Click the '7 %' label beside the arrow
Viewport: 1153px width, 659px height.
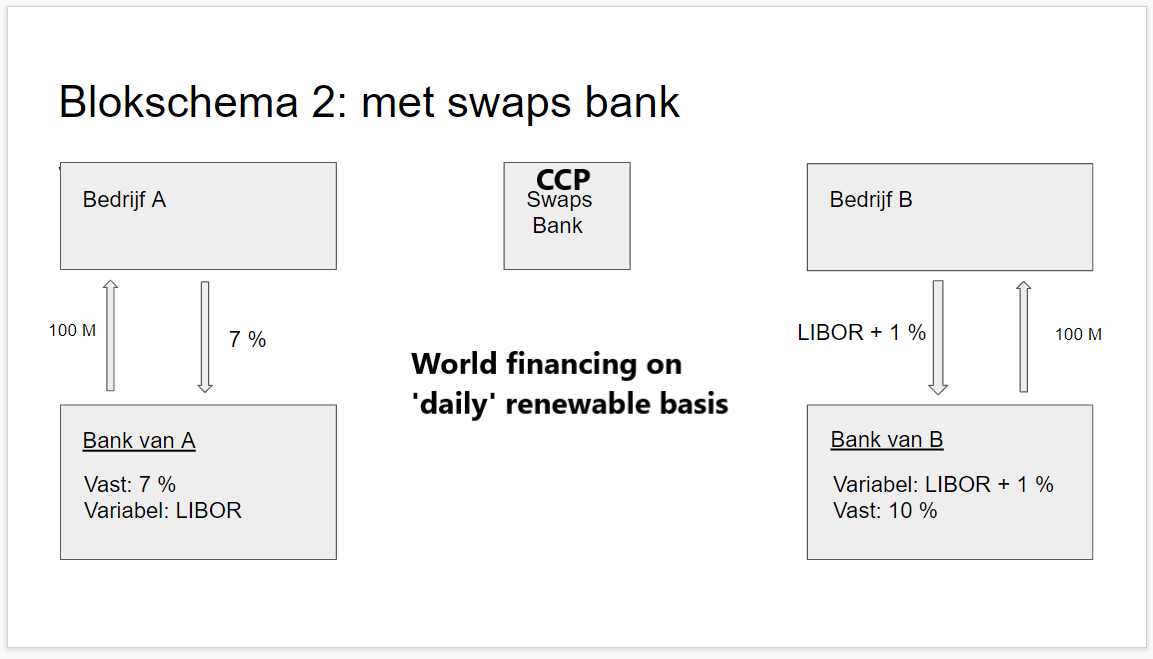click(x=247, y=340)
